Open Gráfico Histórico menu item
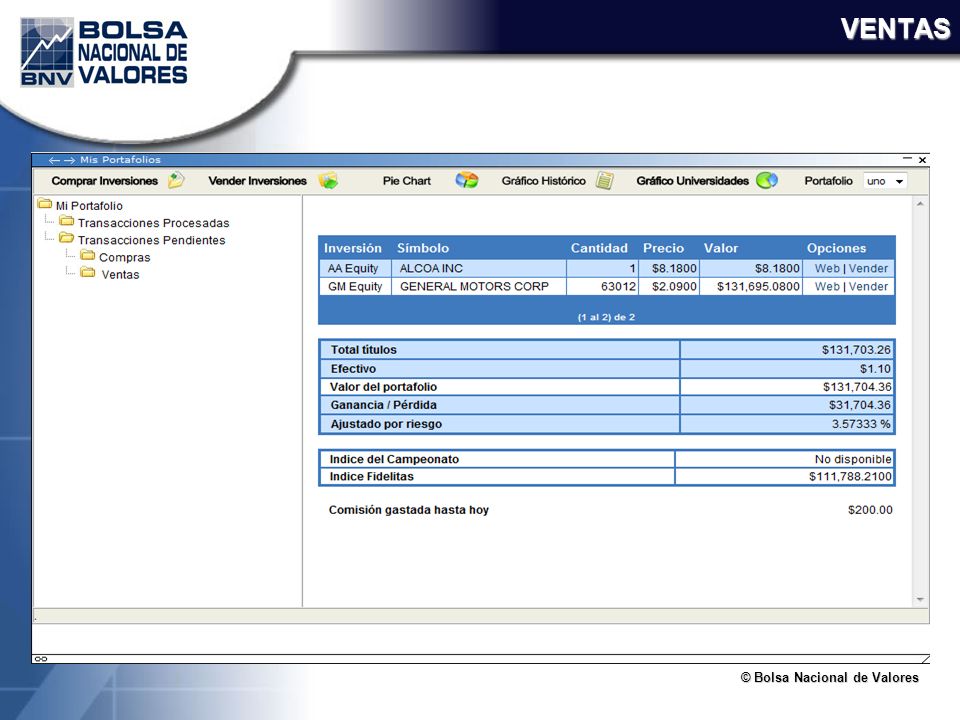Viewport: 960px width, 720px height. [x=544, y=181]
